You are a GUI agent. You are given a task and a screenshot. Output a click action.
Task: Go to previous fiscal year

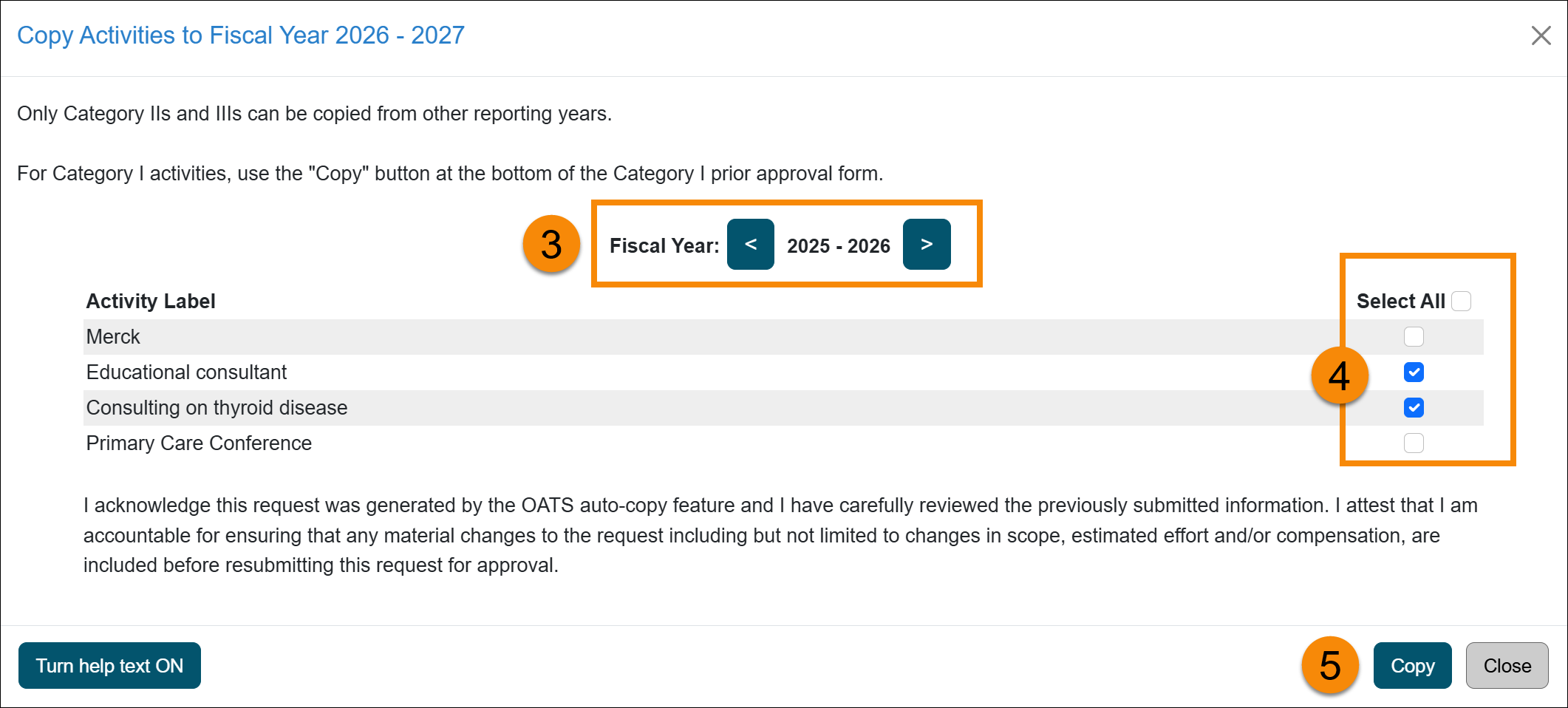pyautogui.click(x=750, y=245)
